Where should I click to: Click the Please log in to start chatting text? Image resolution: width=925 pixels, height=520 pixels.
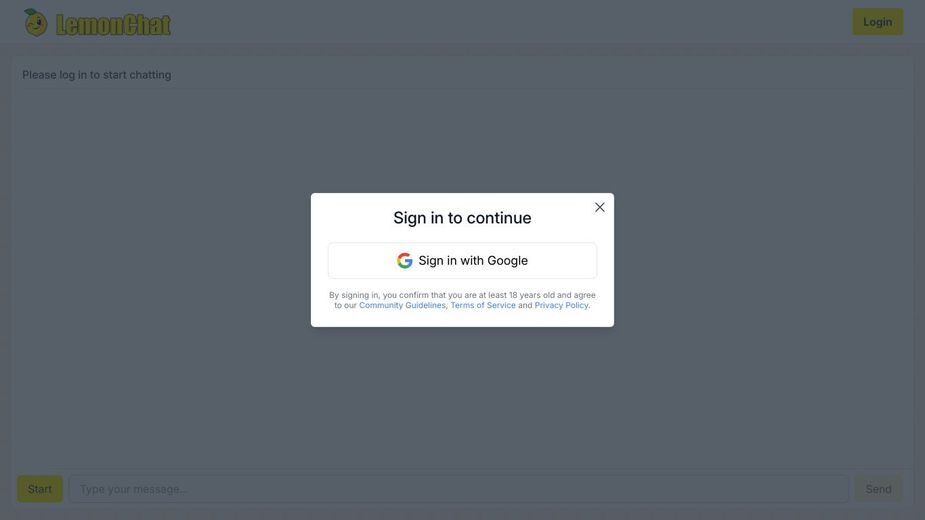point(97,75)
